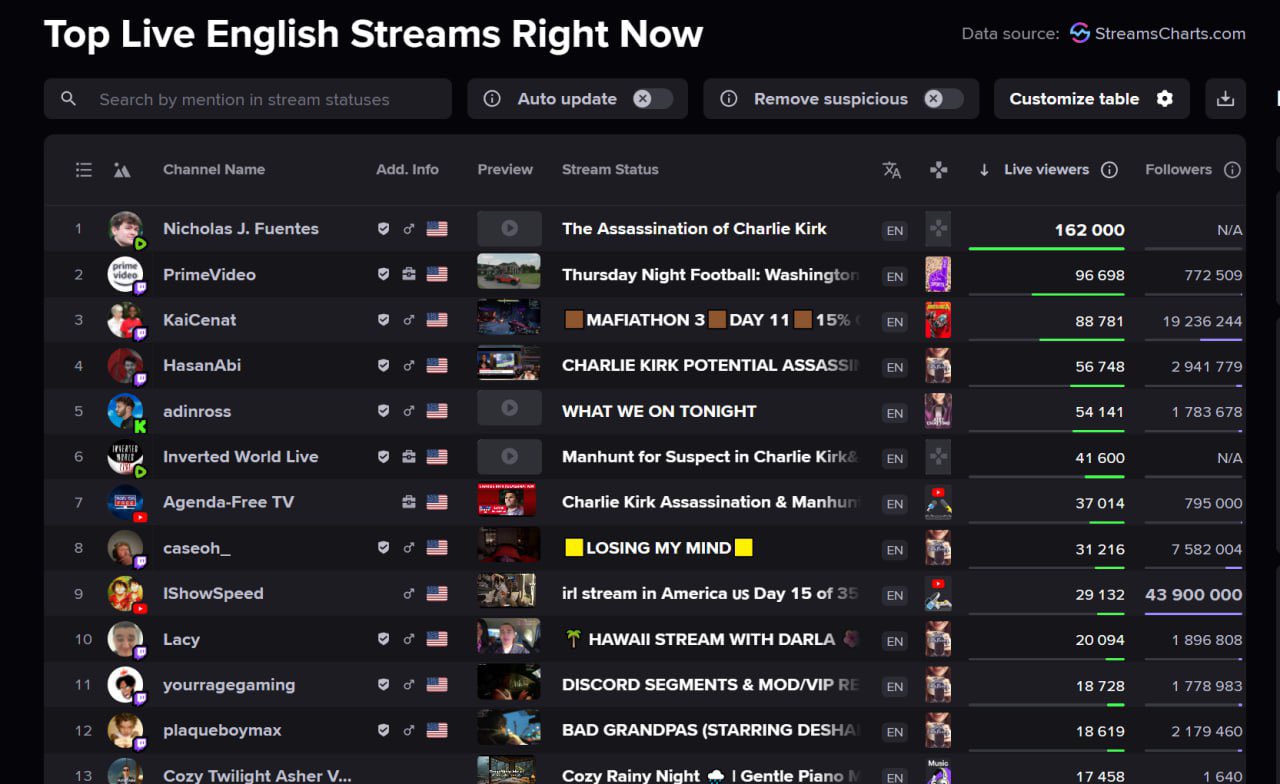This screenshot has width=1280, height=784.
Task: Click inside the stream status search field
Action: [x=248, y=99]
